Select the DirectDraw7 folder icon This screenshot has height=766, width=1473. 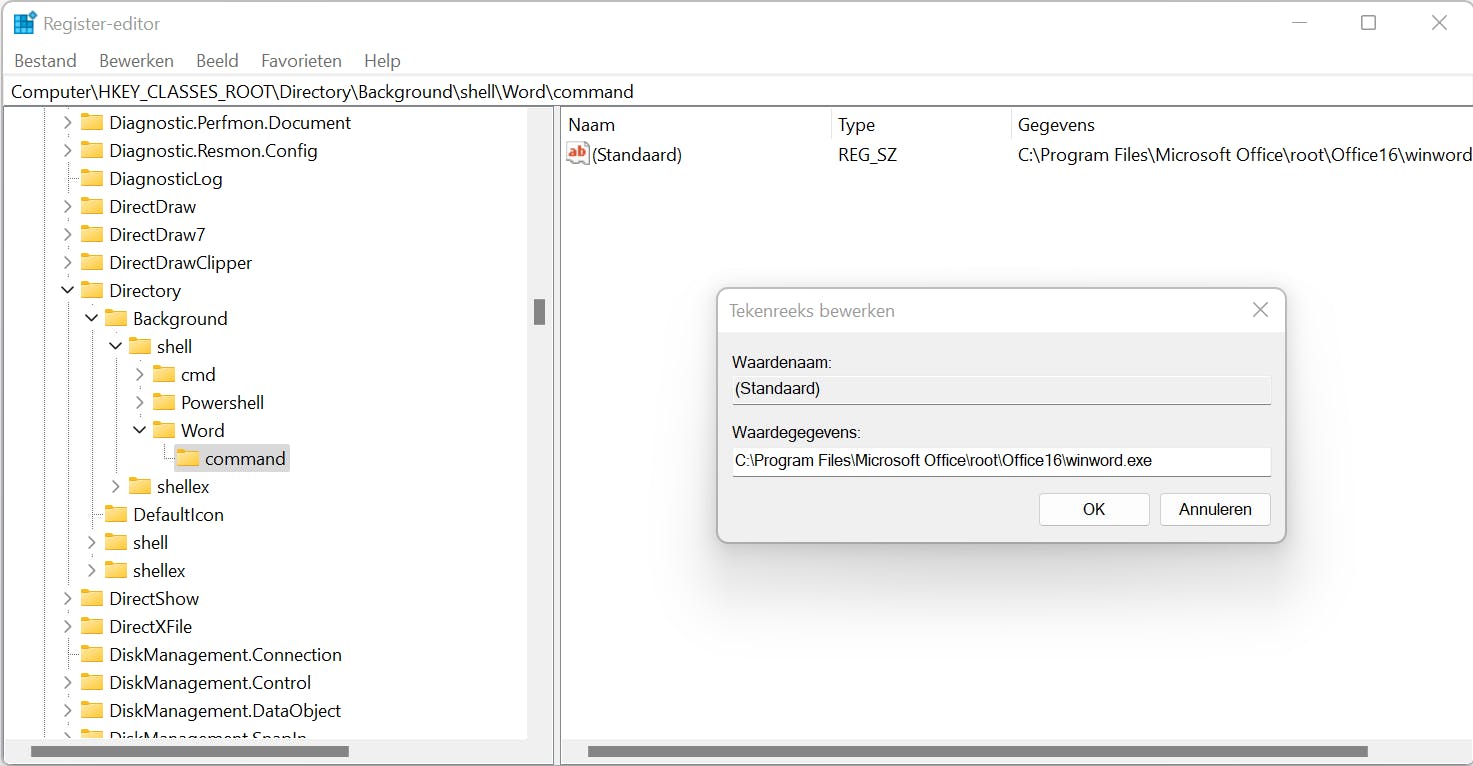tap(92, 235)
